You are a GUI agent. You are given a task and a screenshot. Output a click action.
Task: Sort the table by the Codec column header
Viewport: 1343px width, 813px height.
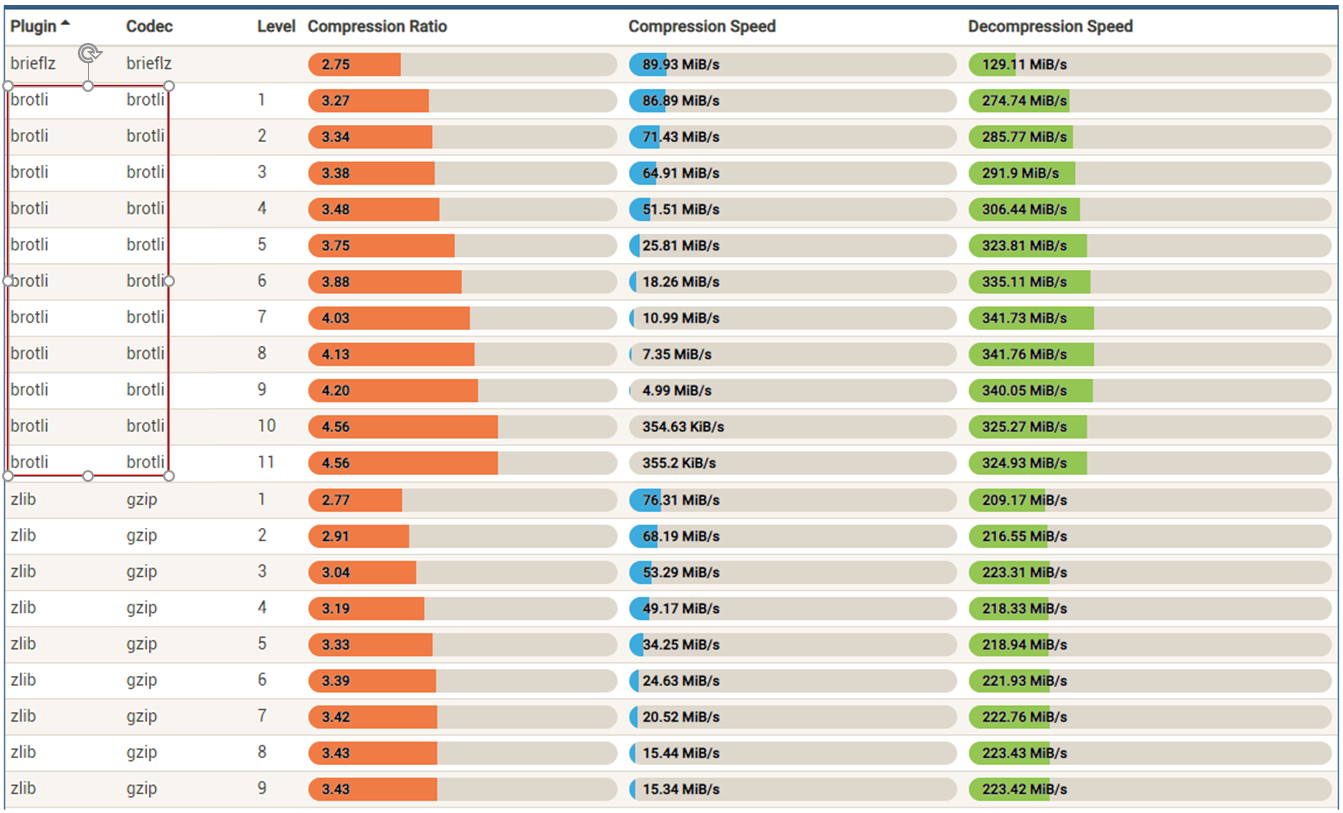(x=149, y=26)
